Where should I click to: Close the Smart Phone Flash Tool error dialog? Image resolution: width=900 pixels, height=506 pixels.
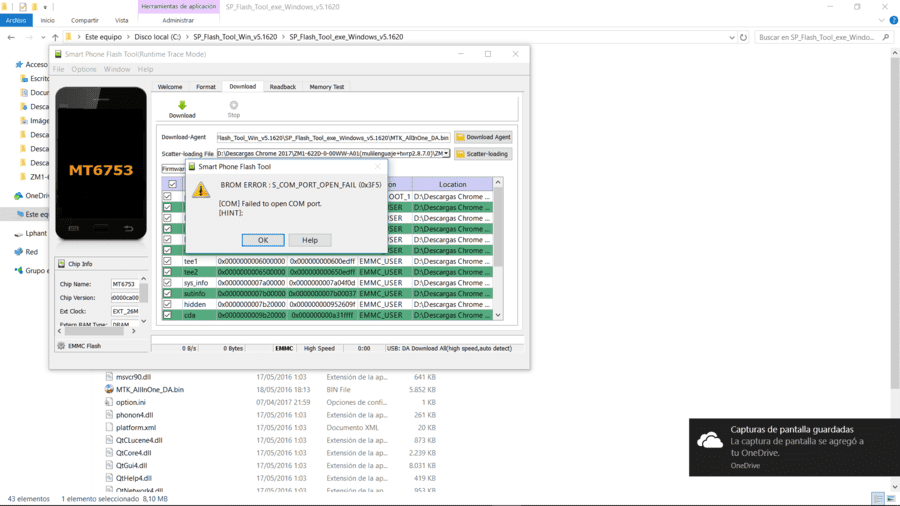tap(378, 166)
